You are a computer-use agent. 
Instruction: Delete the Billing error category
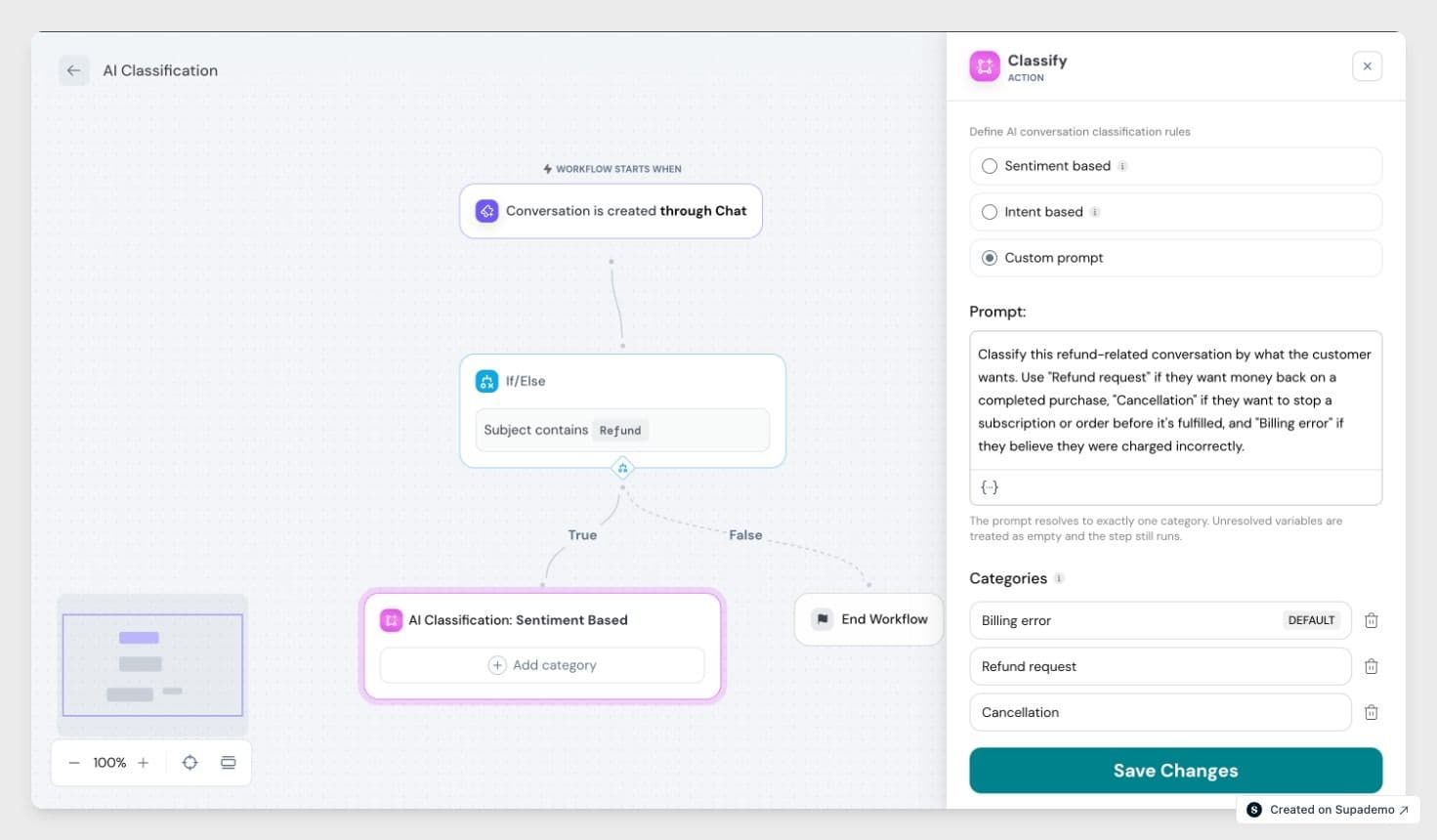[x=1371, y=620]
